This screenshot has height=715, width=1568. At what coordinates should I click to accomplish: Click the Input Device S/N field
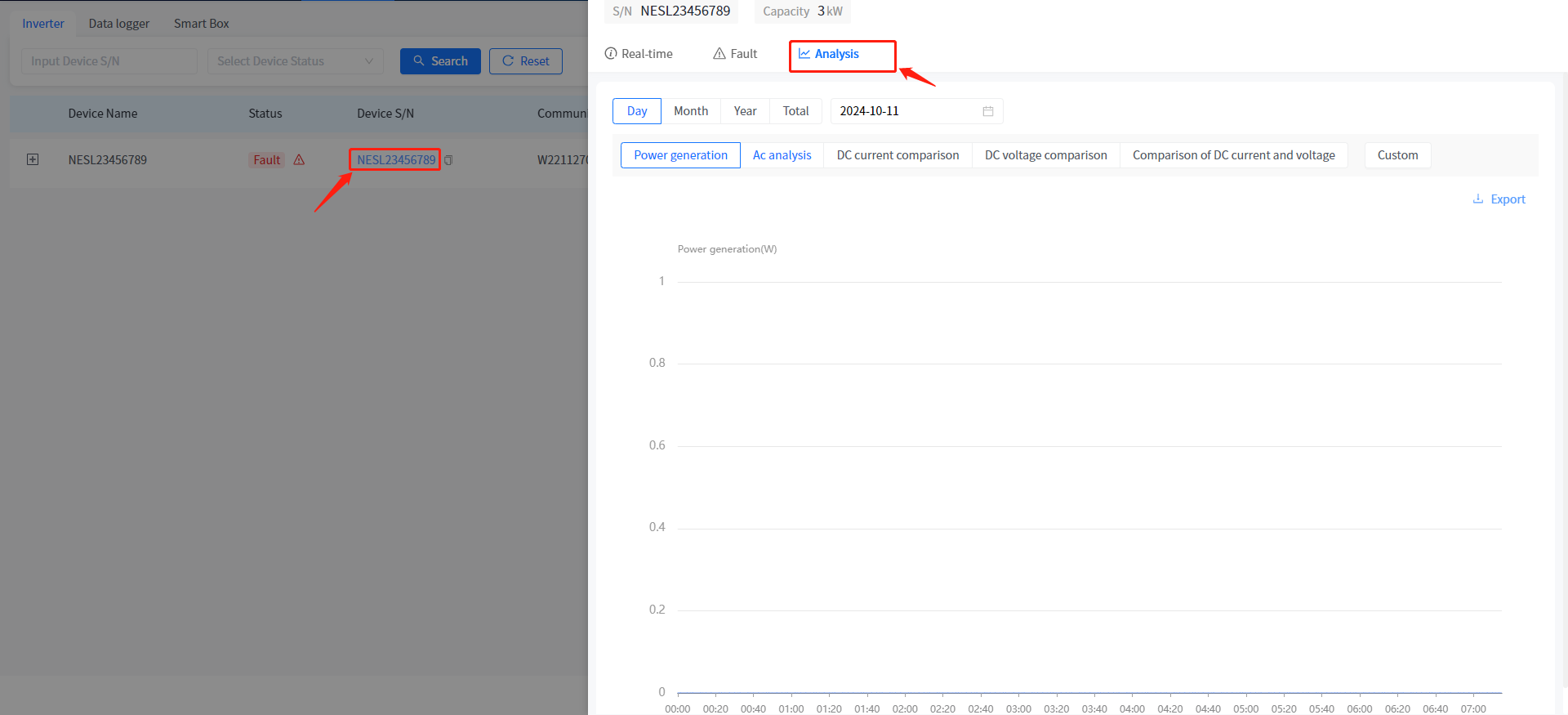[x=109, y=61]
